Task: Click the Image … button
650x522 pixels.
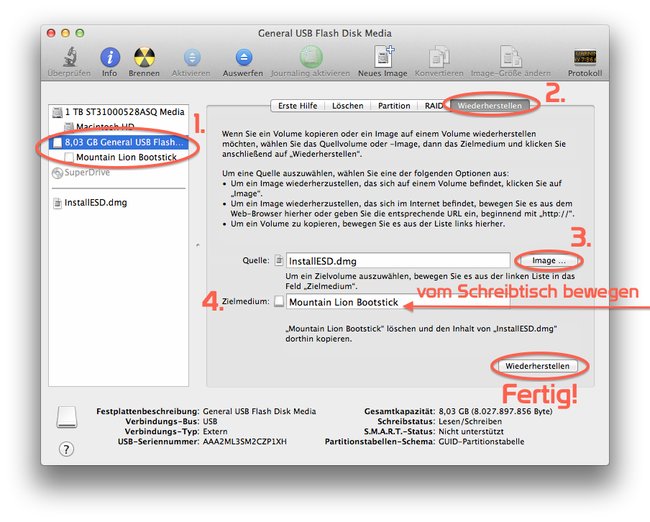Action: 548,260
